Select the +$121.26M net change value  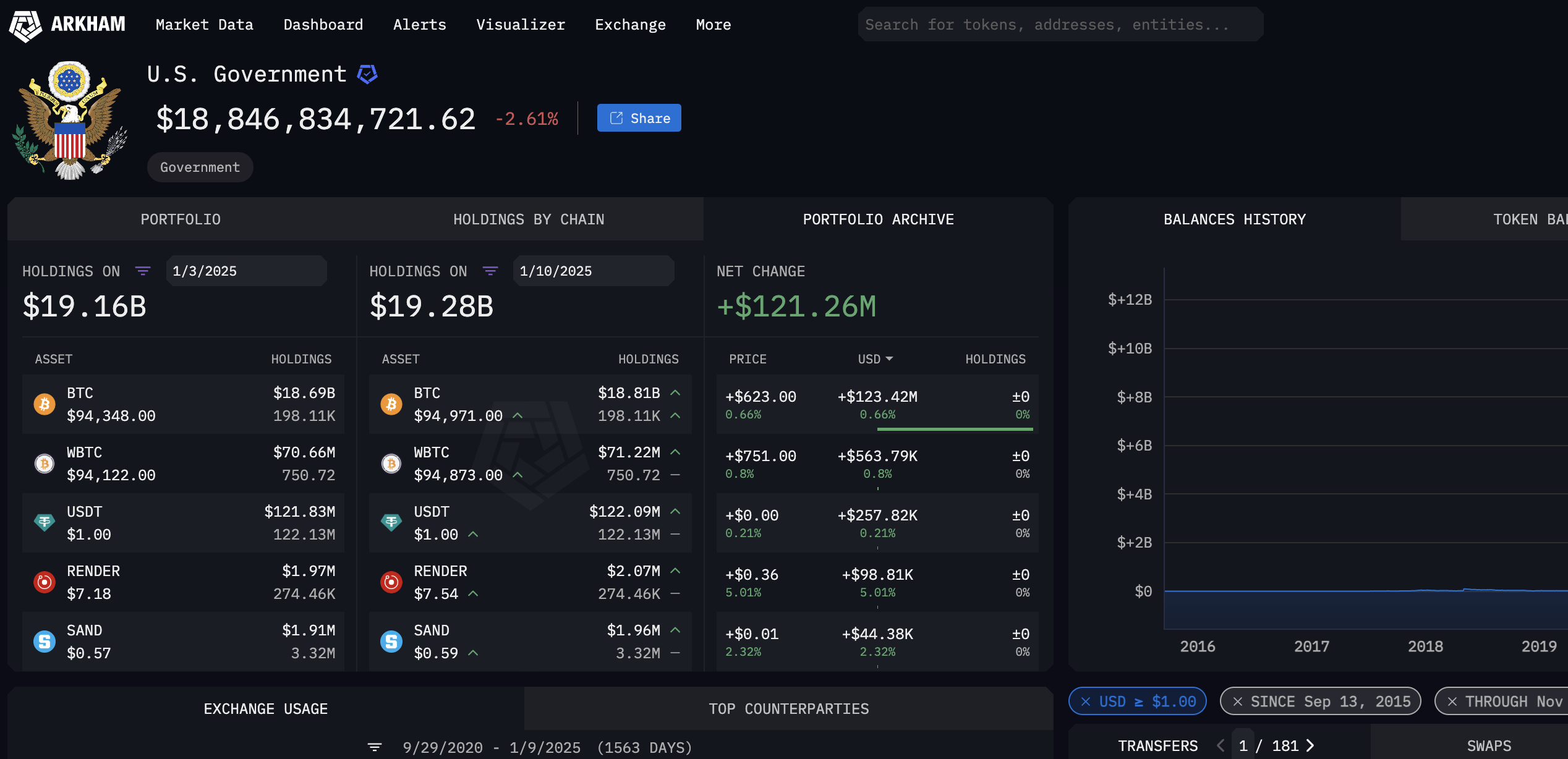pyautogui.click(x=796, y=307)
